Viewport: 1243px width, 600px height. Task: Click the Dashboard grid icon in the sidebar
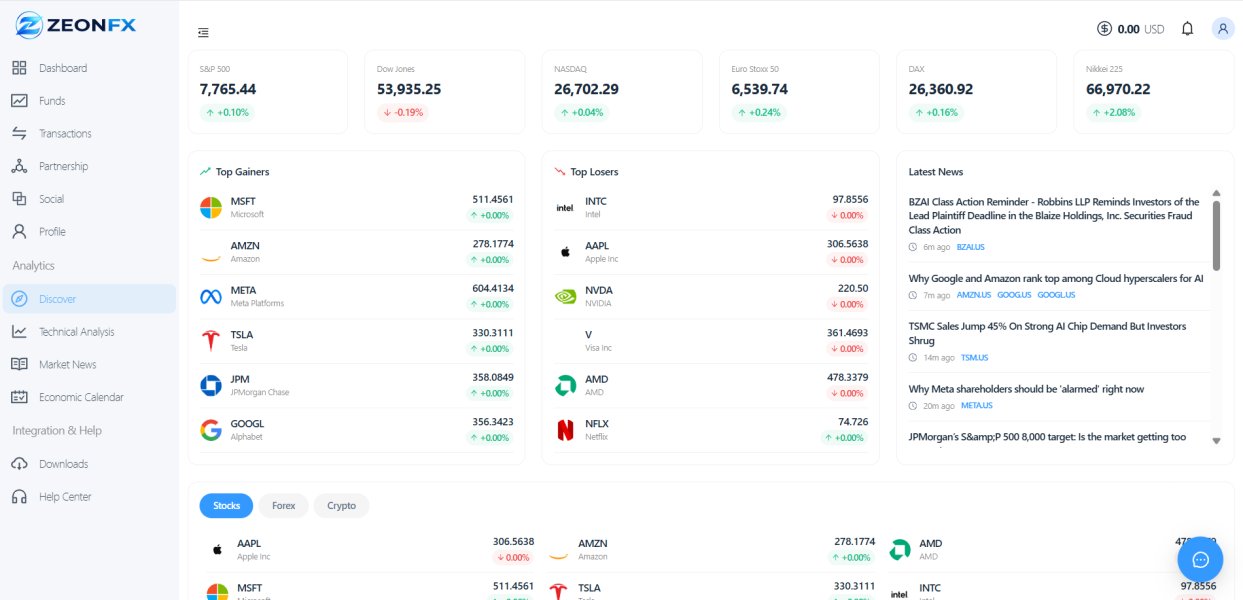click(x=19, y=68)
